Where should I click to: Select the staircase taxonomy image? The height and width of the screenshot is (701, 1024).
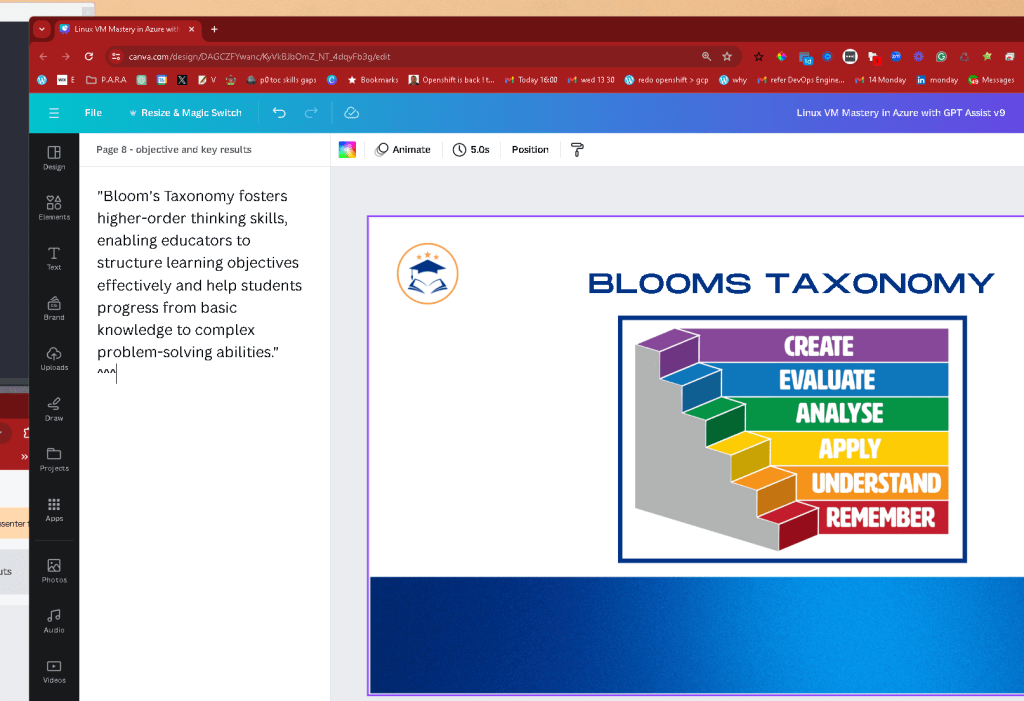pos(792,439)
